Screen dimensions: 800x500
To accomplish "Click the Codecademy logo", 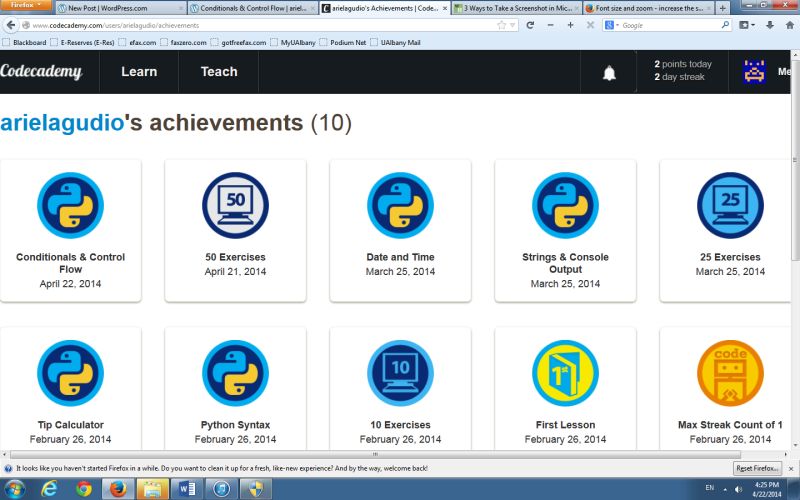I will 41,71.
